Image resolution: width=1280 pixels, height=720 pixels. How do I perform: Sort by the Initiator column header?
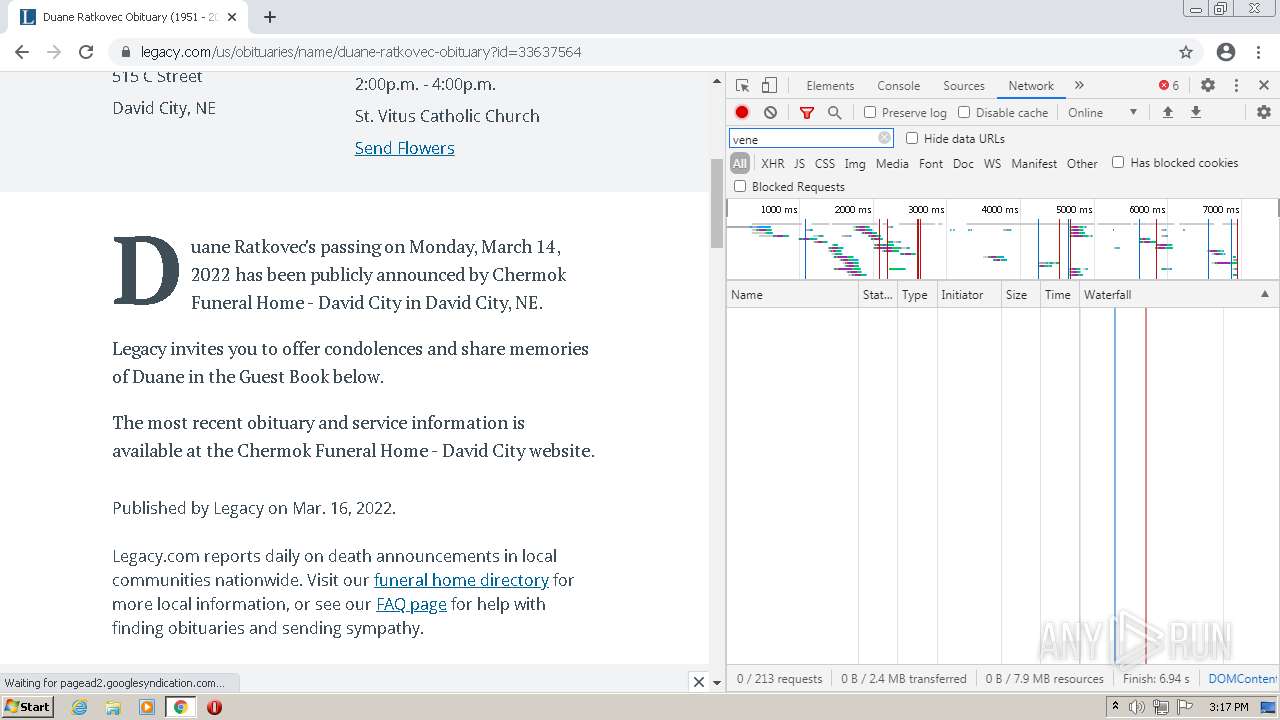click(969, 295)
